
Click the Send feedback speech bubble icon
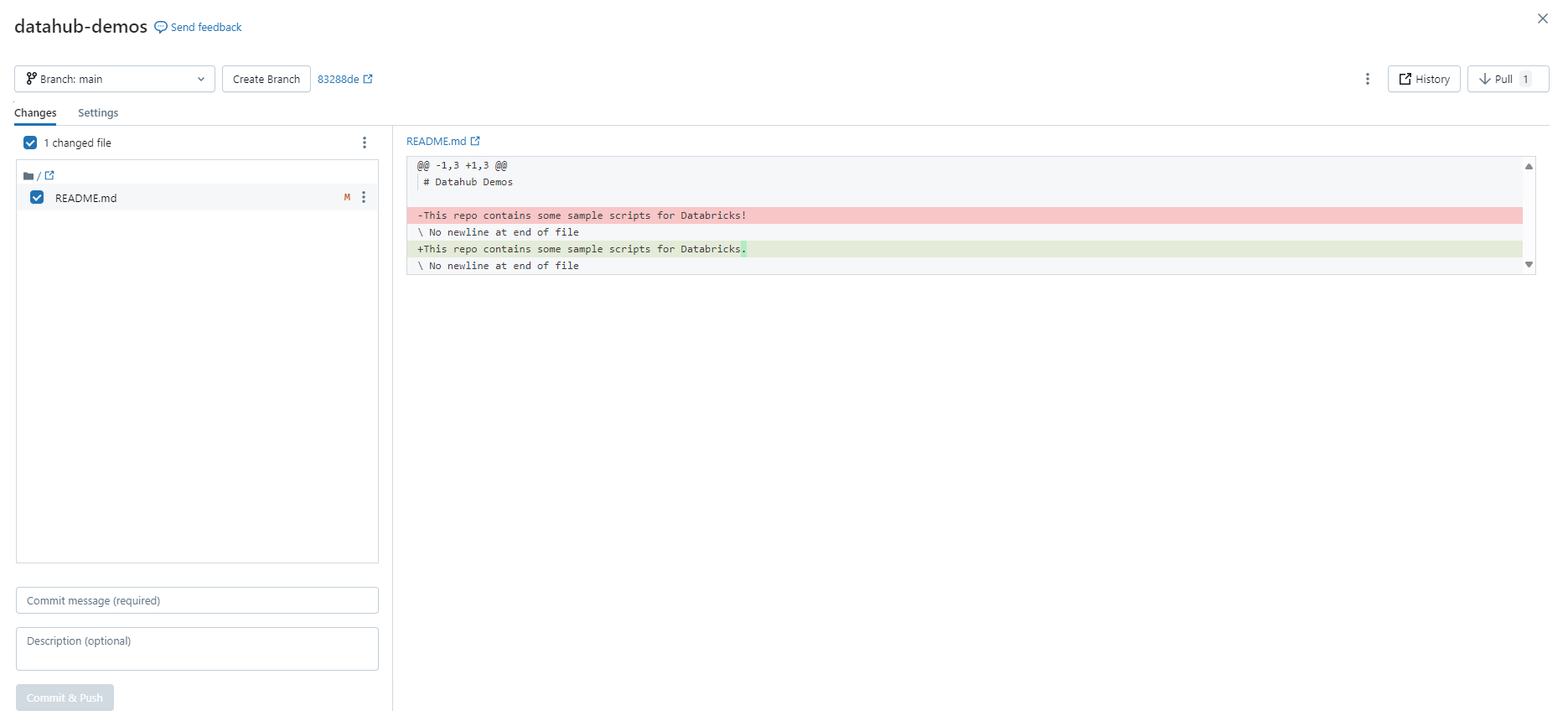point(161,28)
